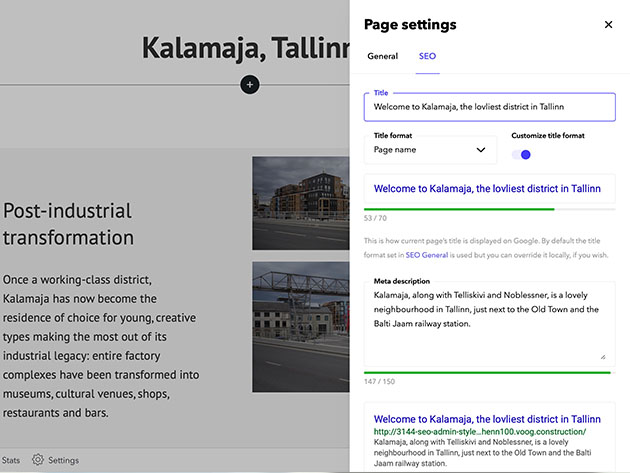The height and width of the screenshot is (473, 630).
Task: Click the plus add-section button
Action: pos(250,85)
